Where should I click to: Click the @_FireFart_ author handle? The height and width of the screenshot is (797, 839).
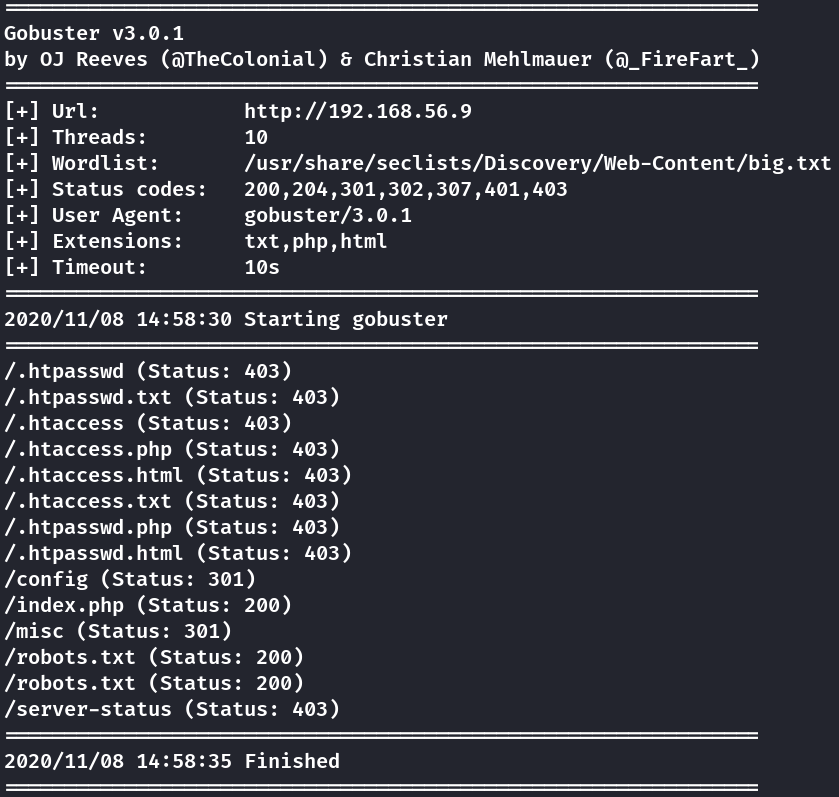[x=682, y=59]
